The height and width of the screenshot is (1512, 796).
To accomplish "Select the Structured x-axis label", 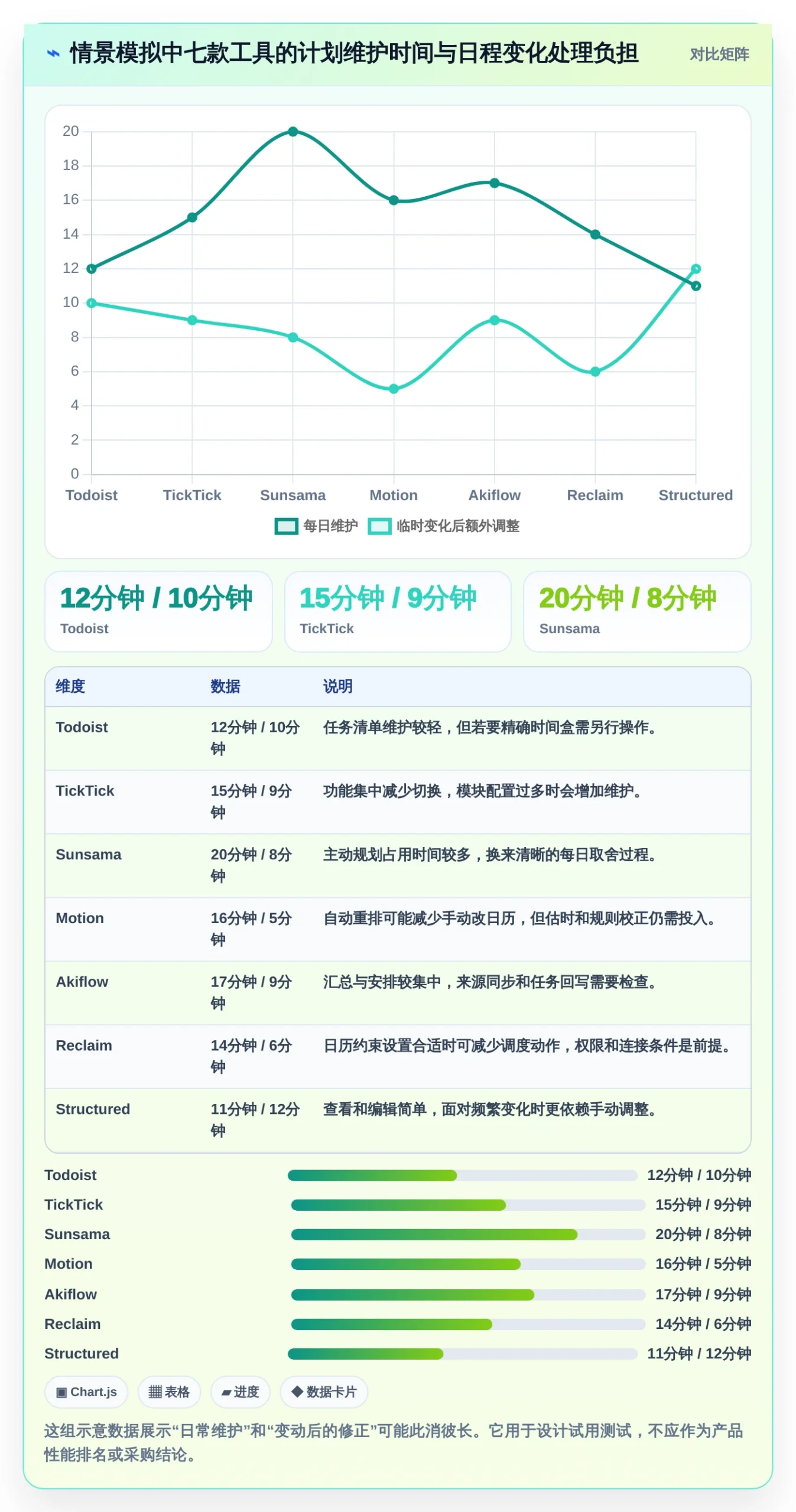I will click(696, 495).
